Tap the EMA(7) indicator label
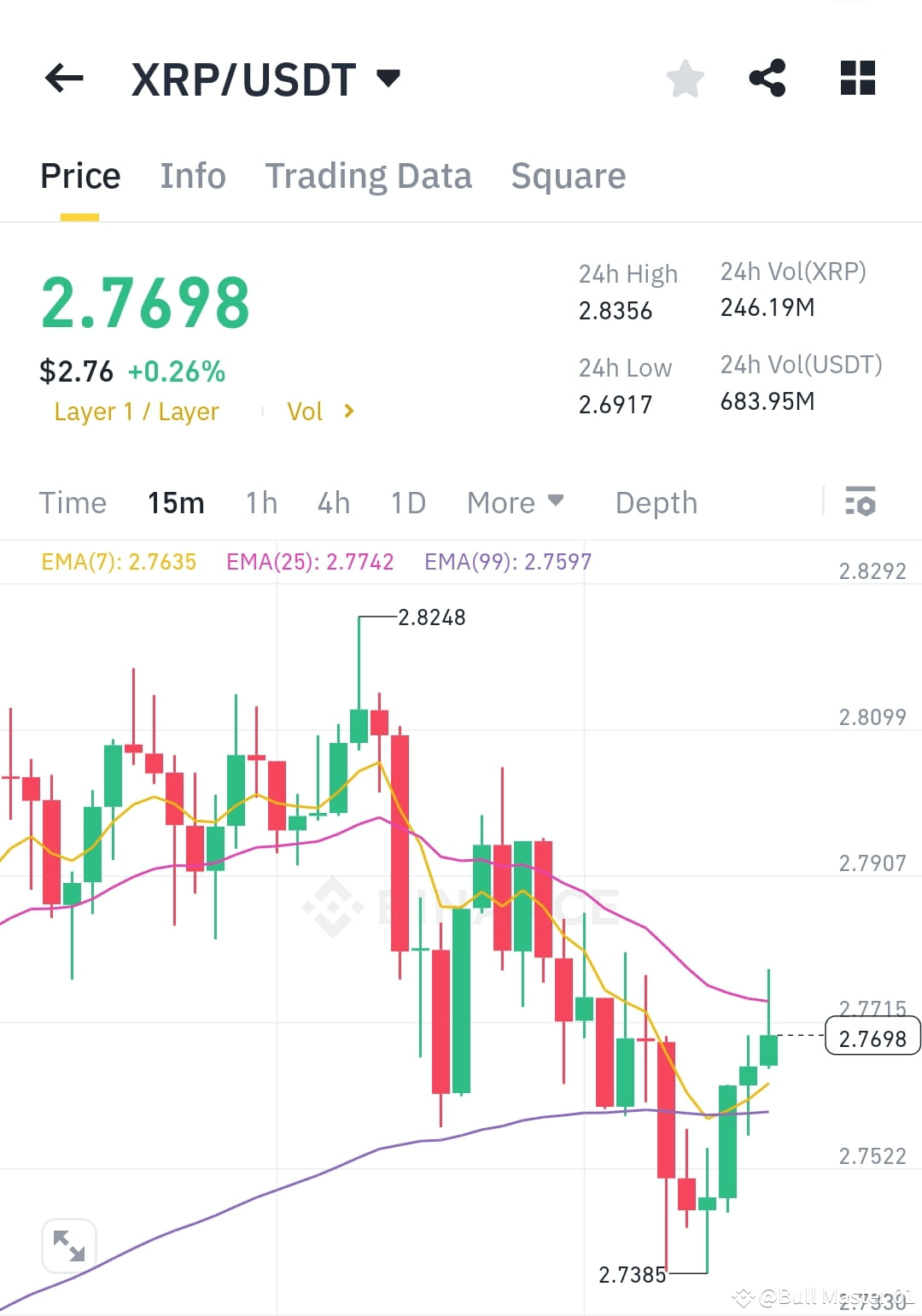The height and width of the screenshot is (1316, 922). (x=118, y=561)
